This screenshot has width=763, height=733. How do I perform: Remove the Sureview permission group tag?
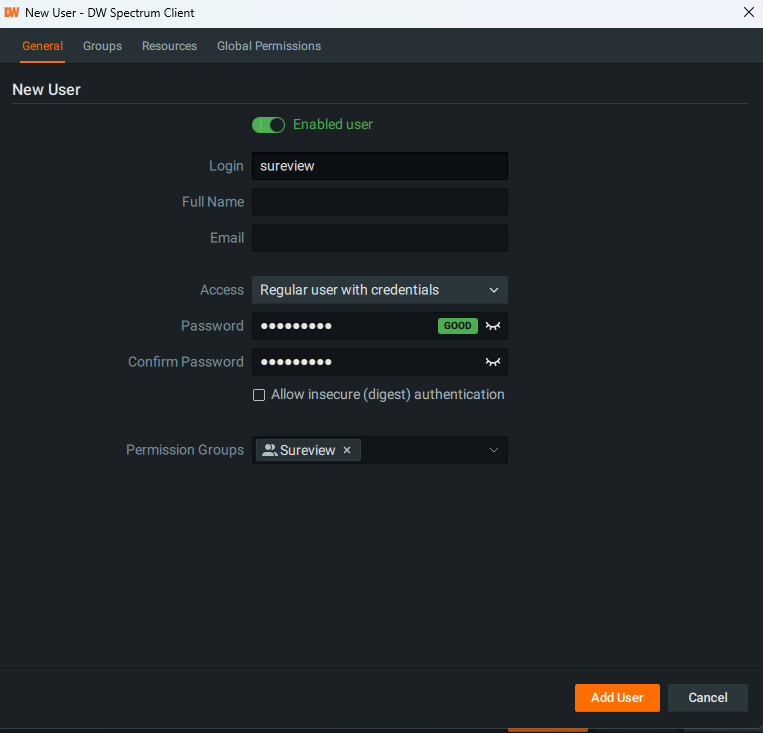point(347,450)
